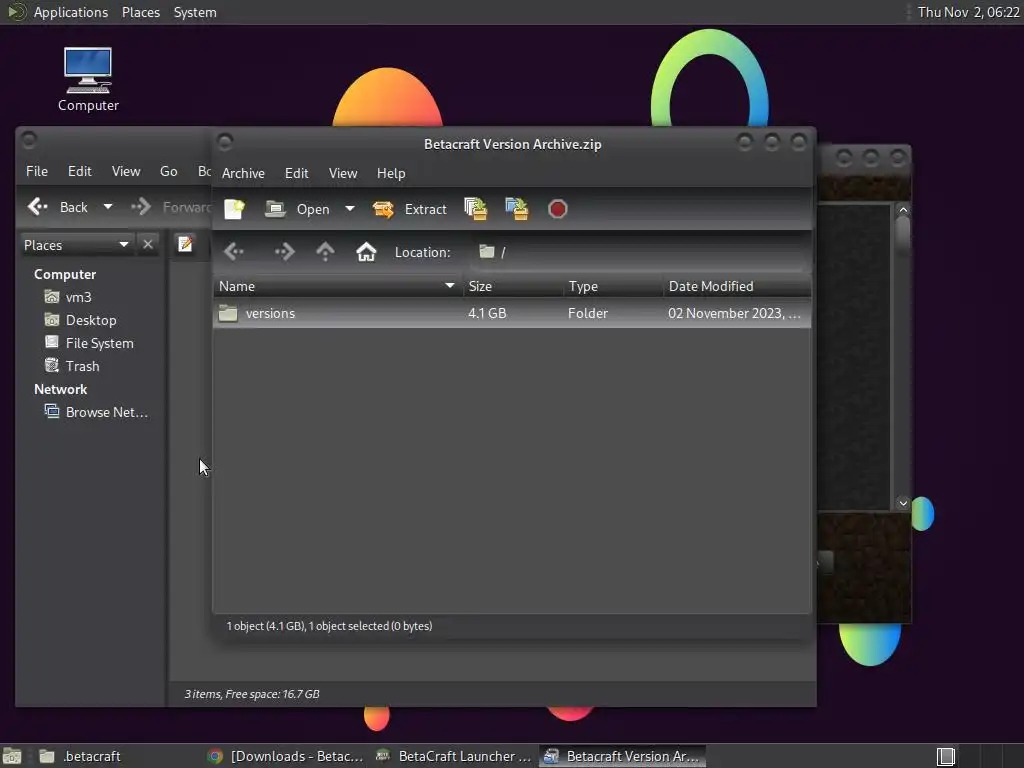Sort by Date Modified column header
This screenshot has height=768, width=1024.
[x=737, y=286]
